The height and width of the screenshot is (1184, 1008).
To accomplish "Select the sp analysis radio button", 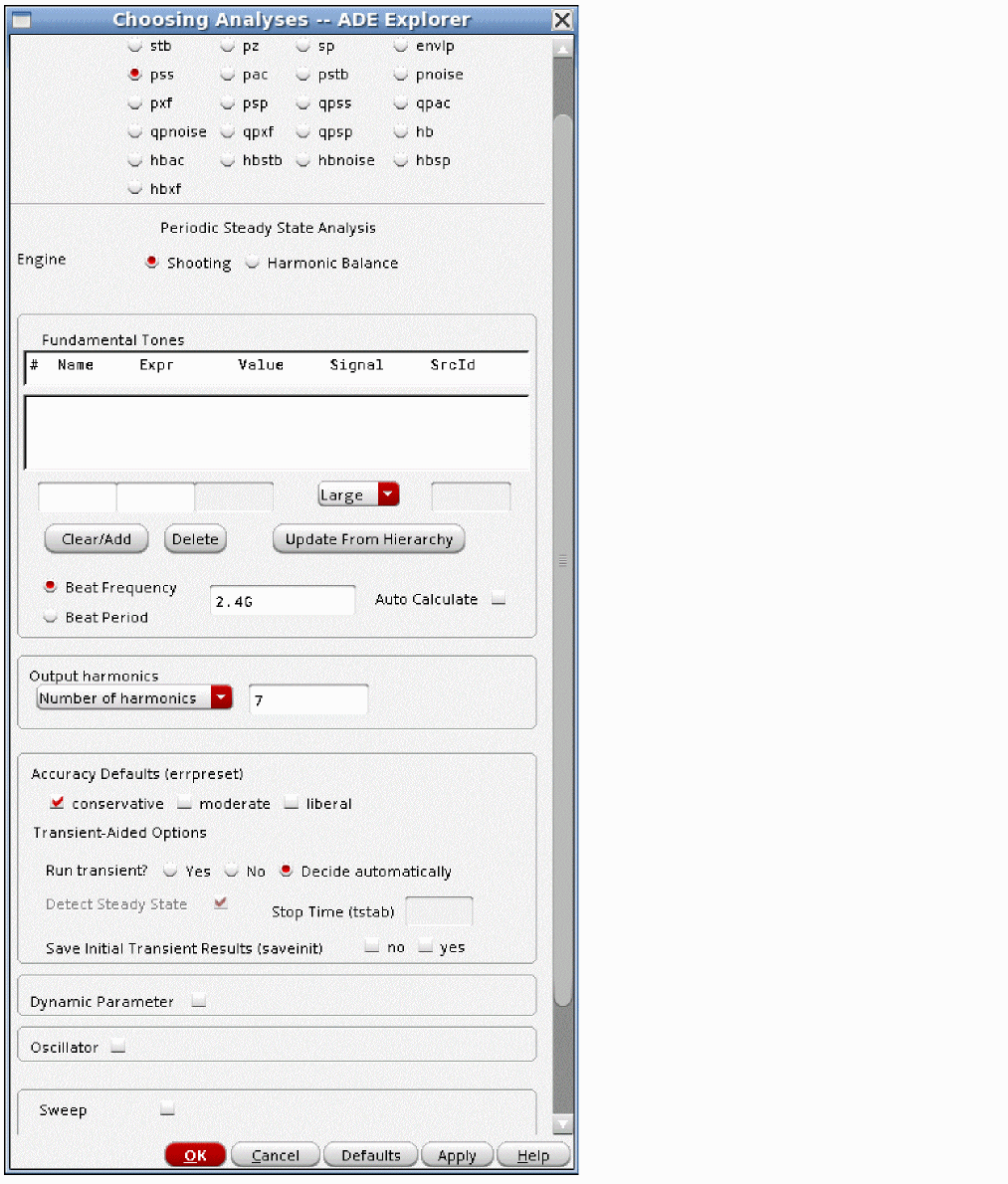I will (302, 46).
